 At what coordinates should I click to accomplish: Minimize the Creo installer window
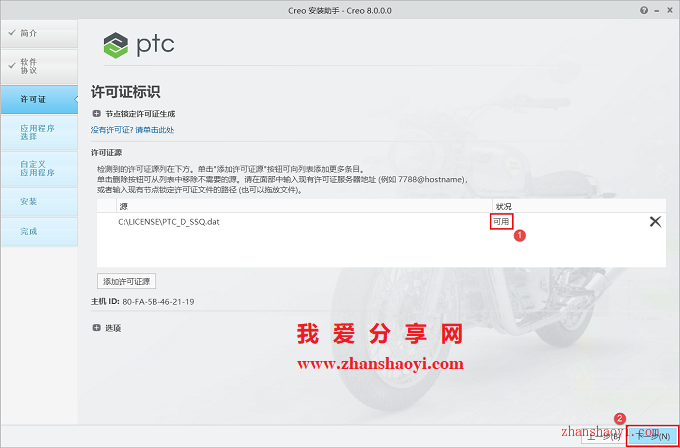click(657, 10)
